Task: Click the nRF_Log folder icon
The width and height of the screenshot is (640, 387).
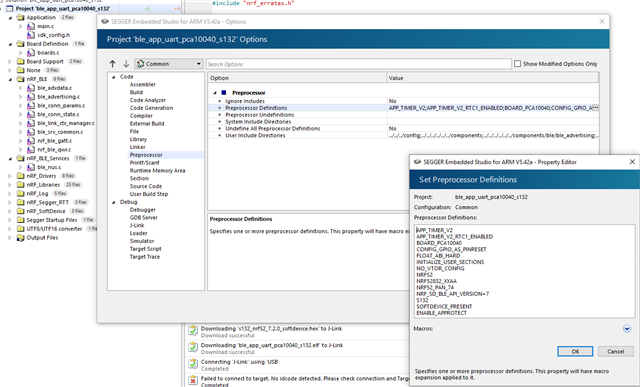Action: pyautogui.click(x=20, y=194)
